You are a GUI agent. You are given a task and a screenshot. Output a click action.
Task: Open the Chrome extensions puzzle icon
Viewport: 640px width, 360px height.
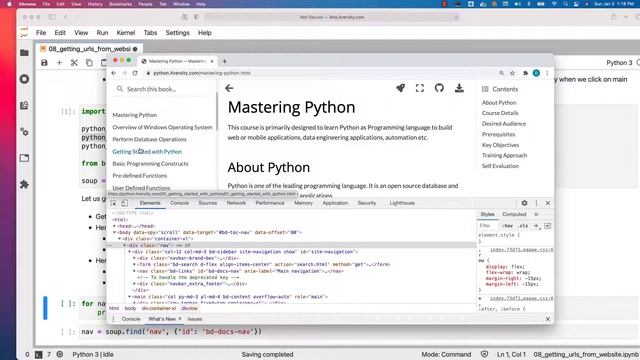(x=525, y=73)
